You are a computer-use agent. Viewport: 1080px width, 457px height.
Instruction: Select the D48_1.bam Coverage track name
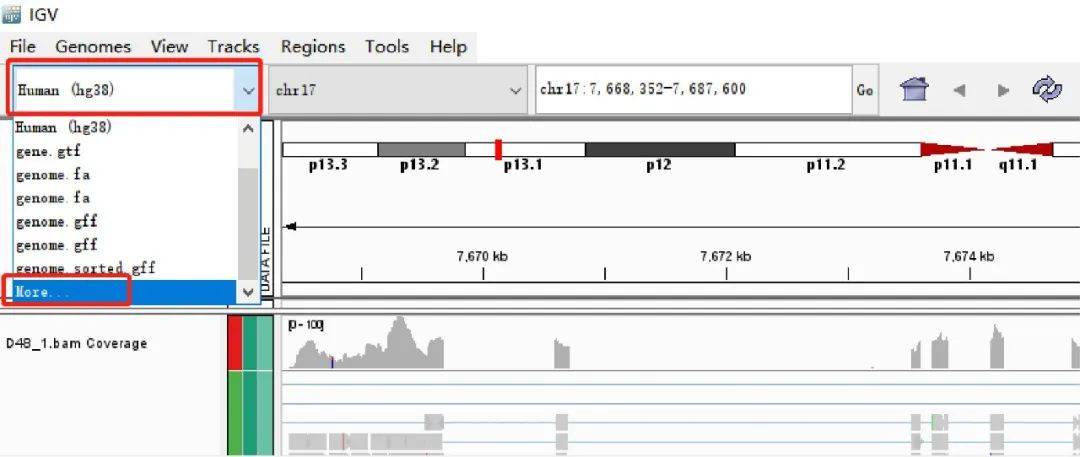tap(76, 343)
